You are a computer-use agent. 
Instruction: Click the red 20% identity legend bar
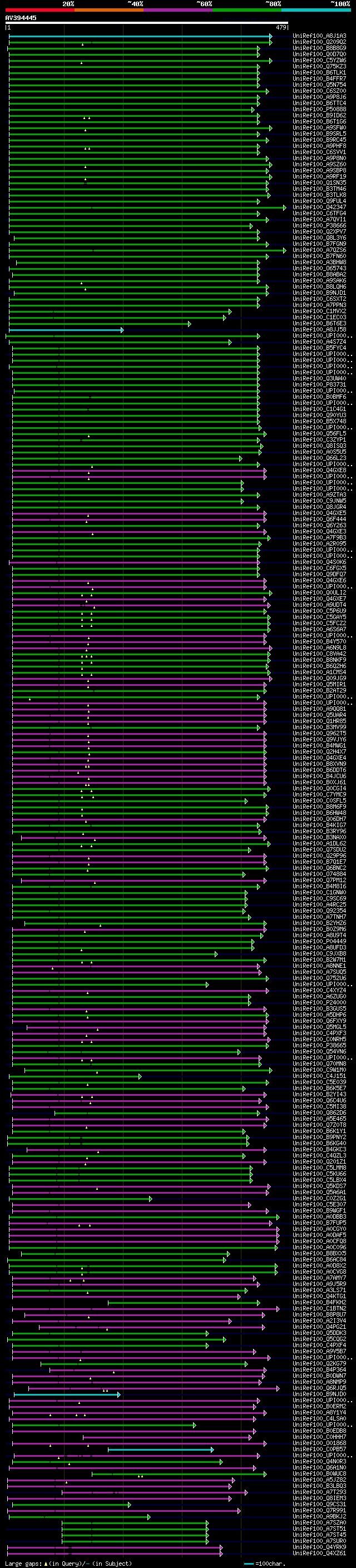[39, 10]
